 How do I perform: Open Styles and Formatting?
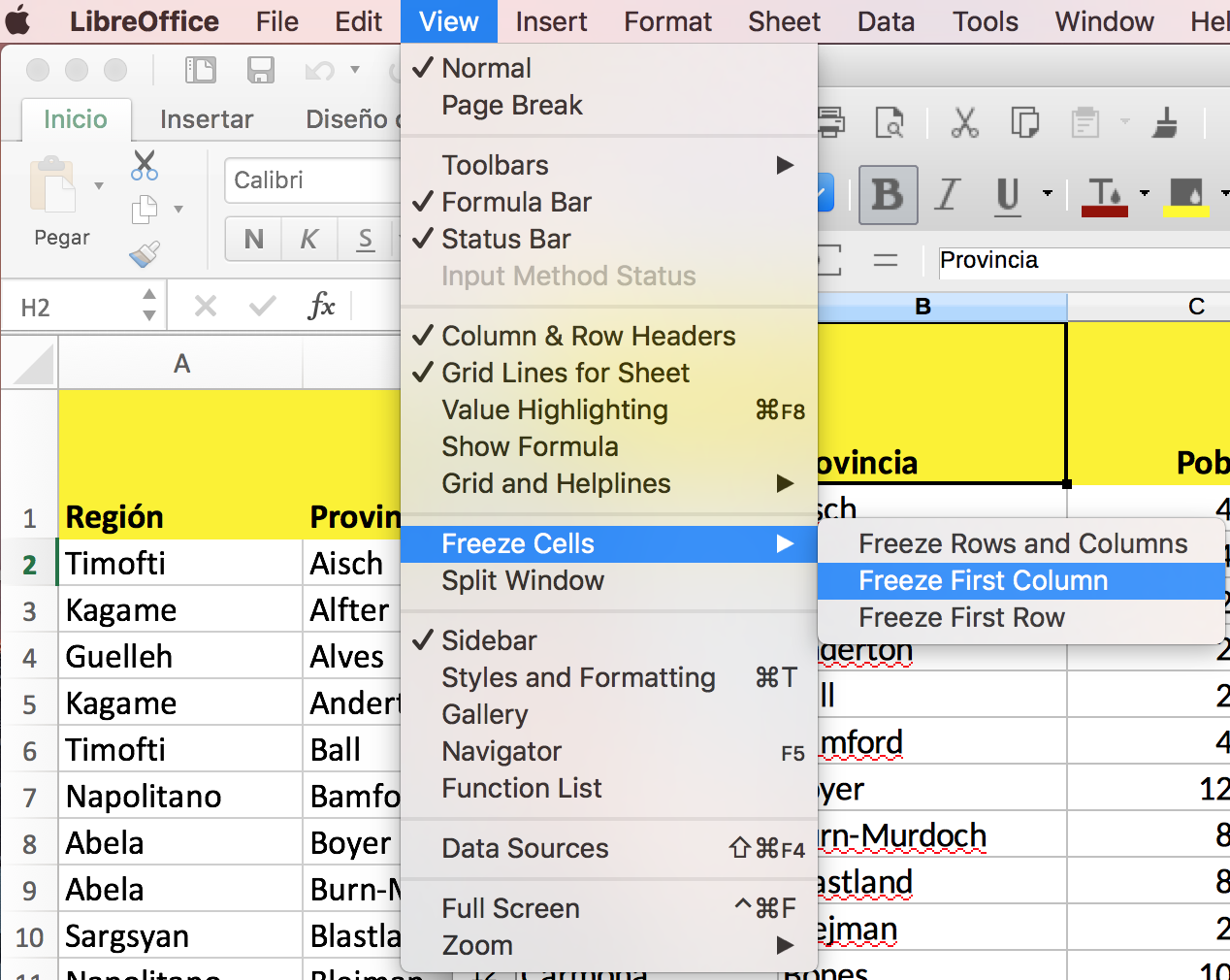(609, 677)
